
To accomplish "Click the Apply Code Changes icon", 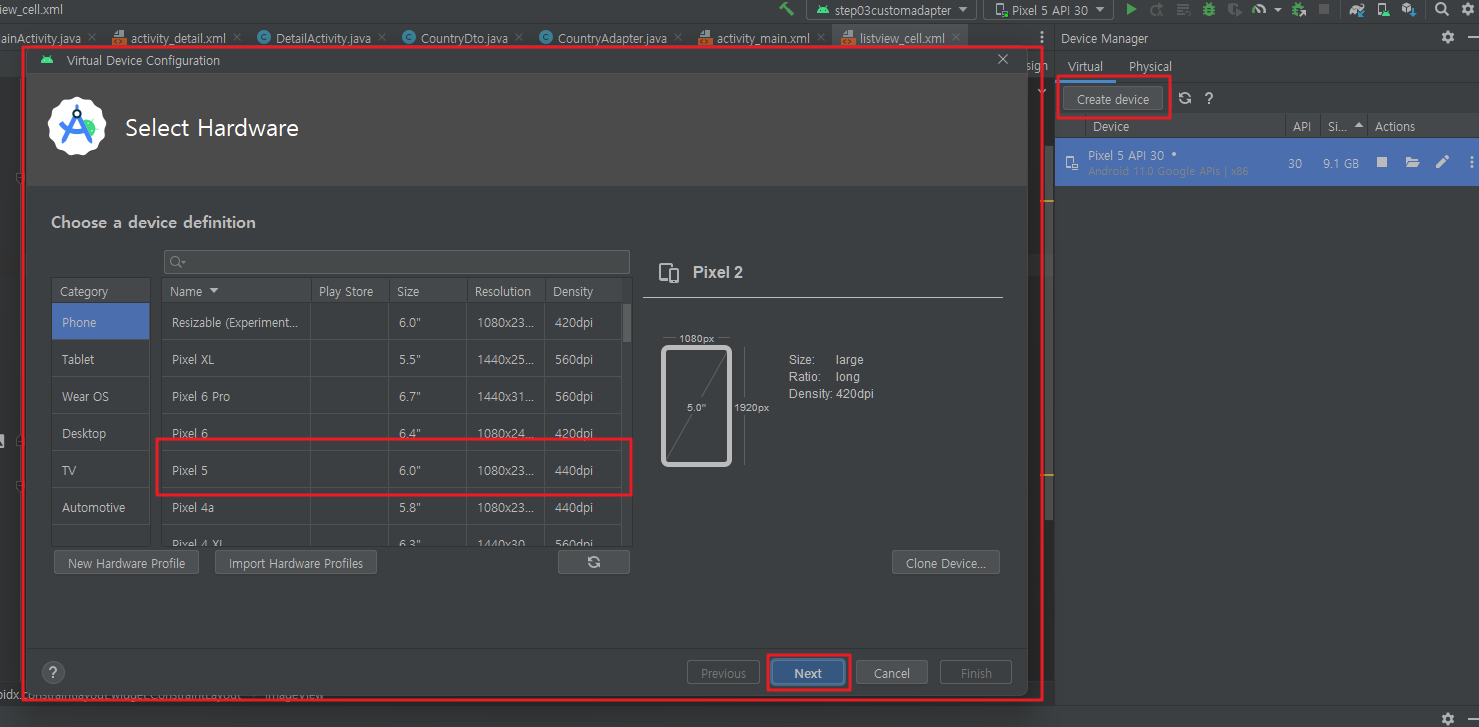I will click(1183, 9).
